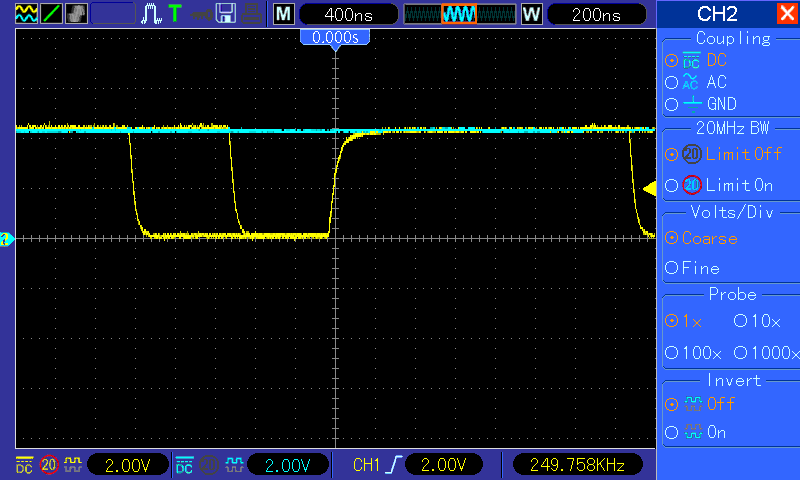Image resolution: width=800 pixels, height=480 pixels.
Task: Click the dual-waveform channel display icon
Action: pos(27,14)
